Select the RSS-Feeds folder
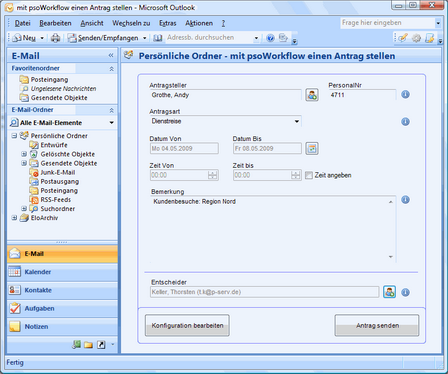This screenshot has height=374, width=448. pos(56,200)
